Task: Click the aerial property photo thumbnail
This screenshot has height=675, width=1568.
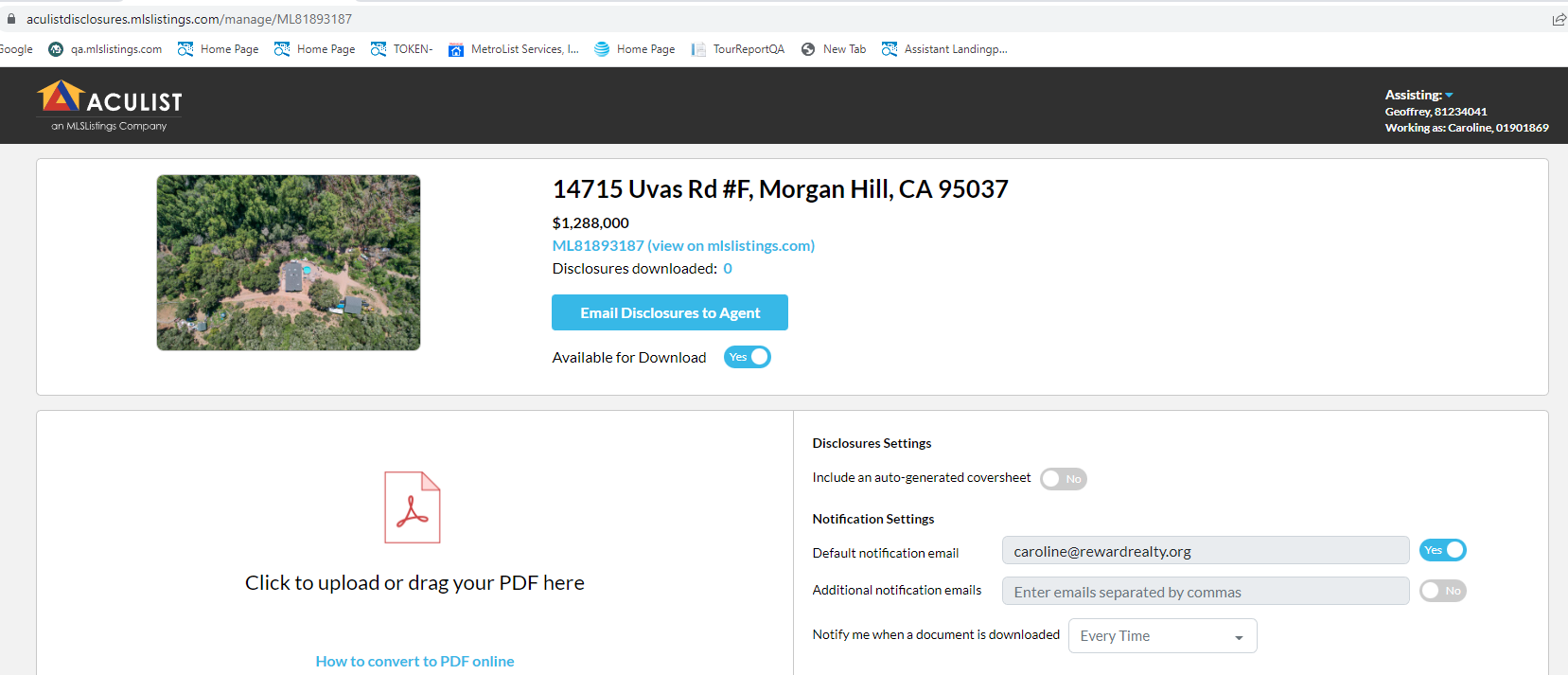Action: (289, 262)
